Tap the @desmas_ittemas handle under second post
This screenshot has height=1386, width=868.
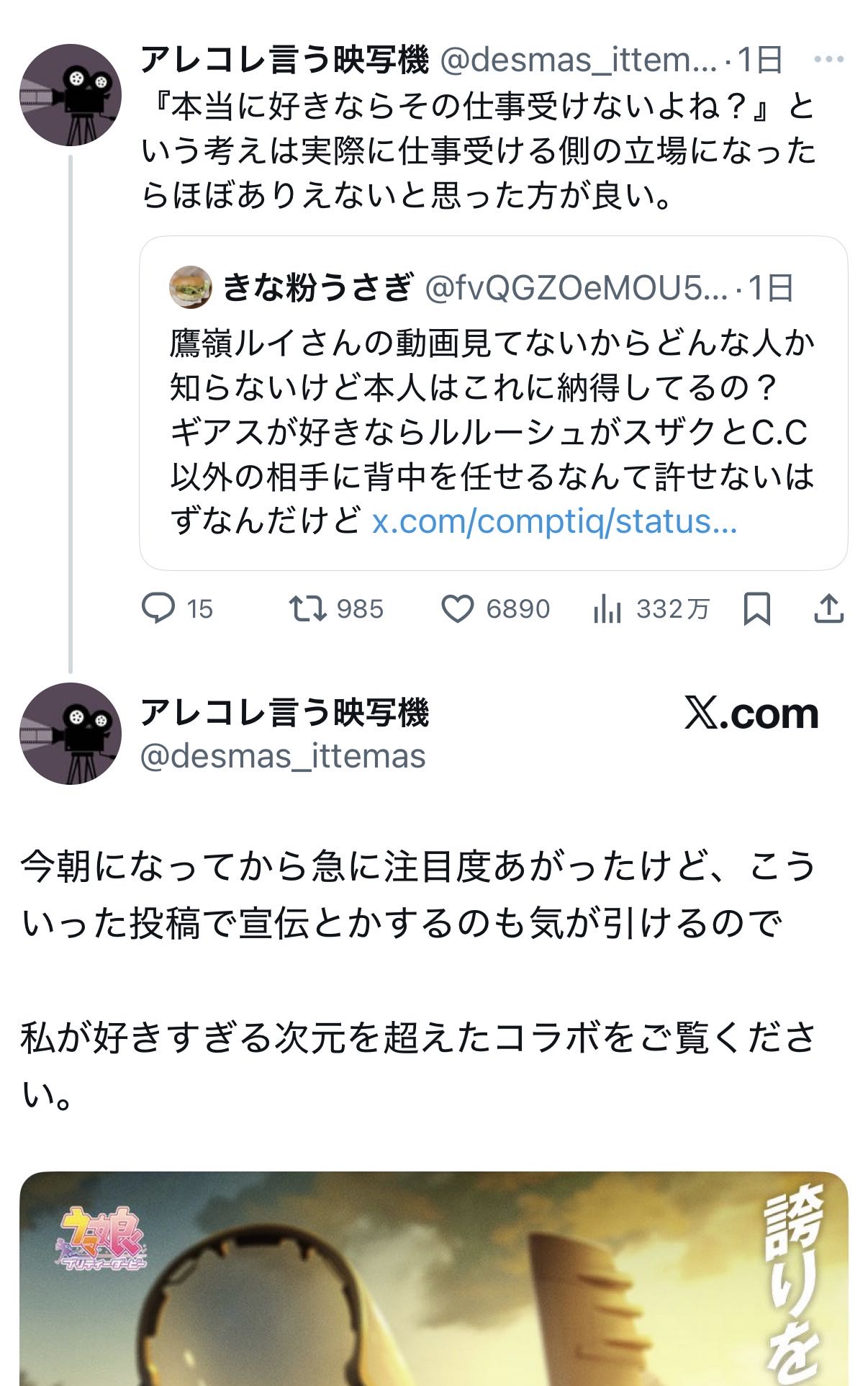click(x=283, y=756)
